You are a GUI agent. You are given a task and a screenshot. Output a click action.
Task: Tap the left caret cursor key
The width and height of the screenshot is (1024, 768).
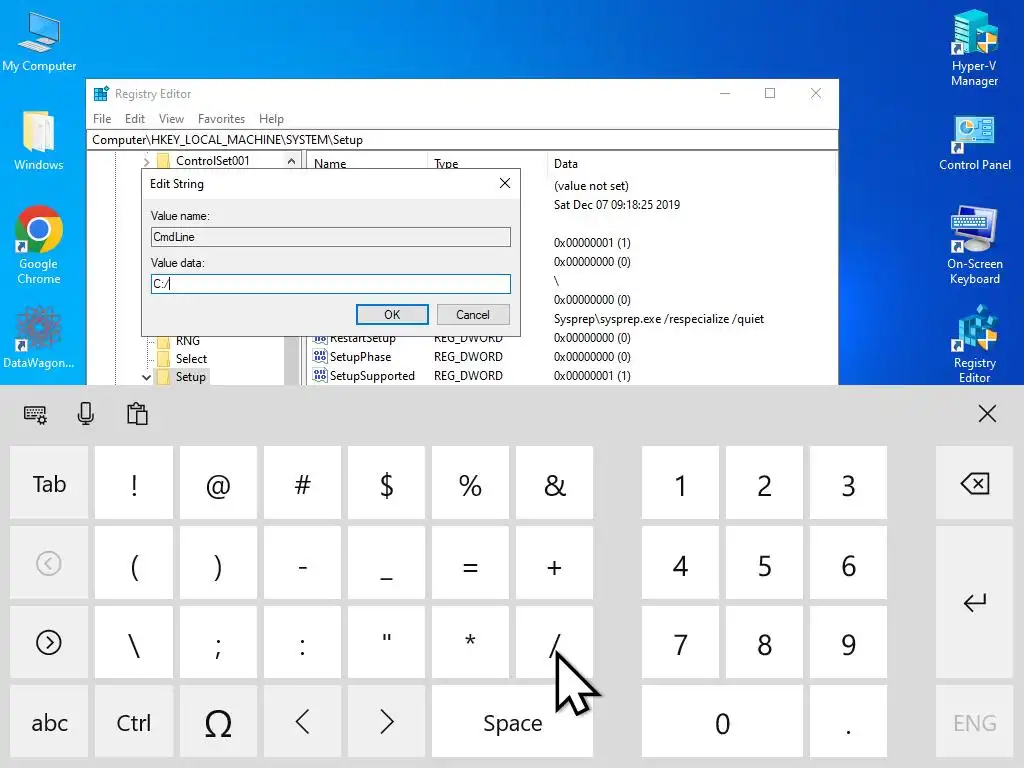[302, 722]
